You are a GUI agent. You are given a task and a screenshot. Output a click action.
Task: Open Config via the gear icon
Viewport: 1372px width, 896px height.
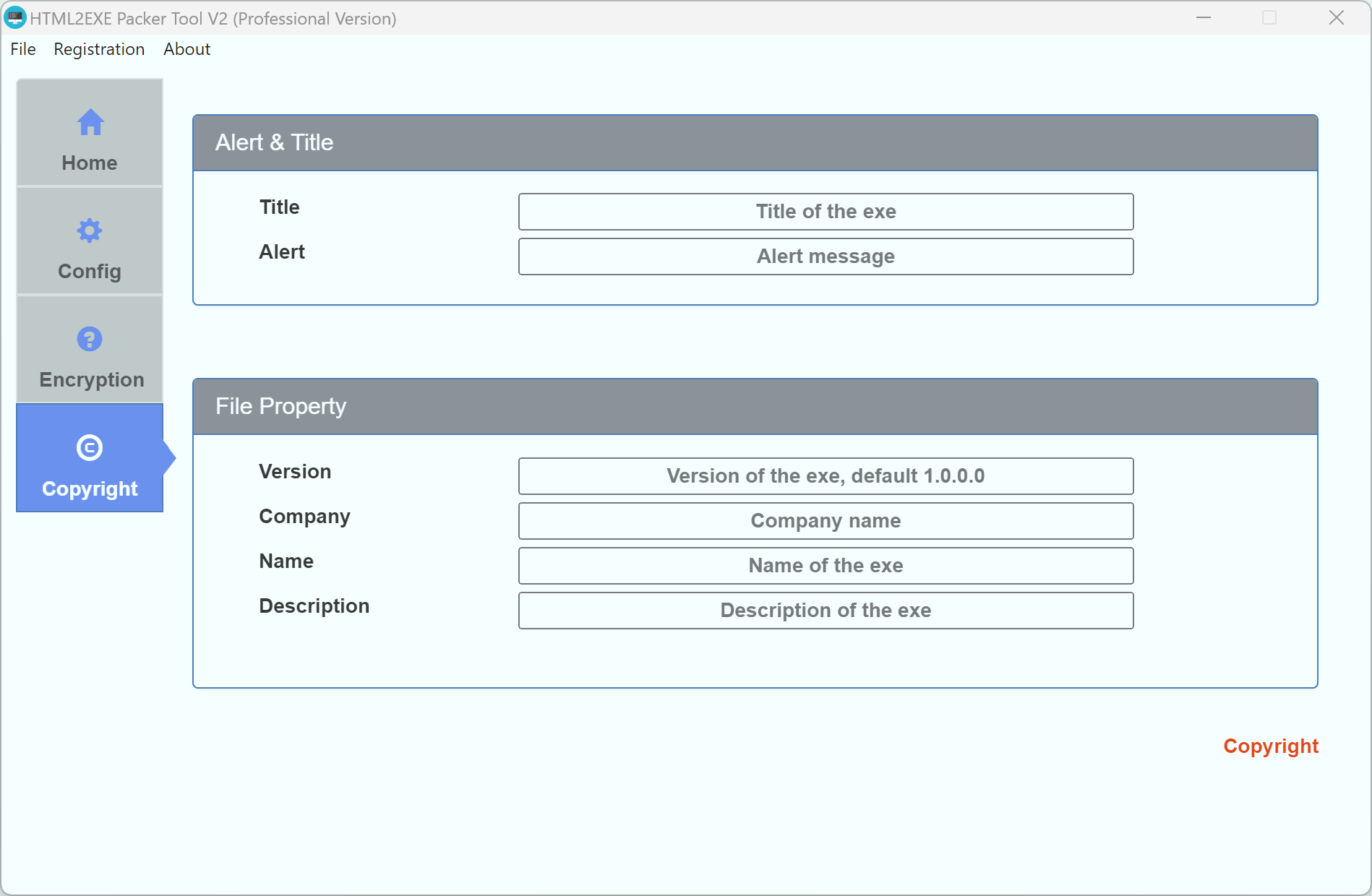pyautogui.click(x=89, y=231)
